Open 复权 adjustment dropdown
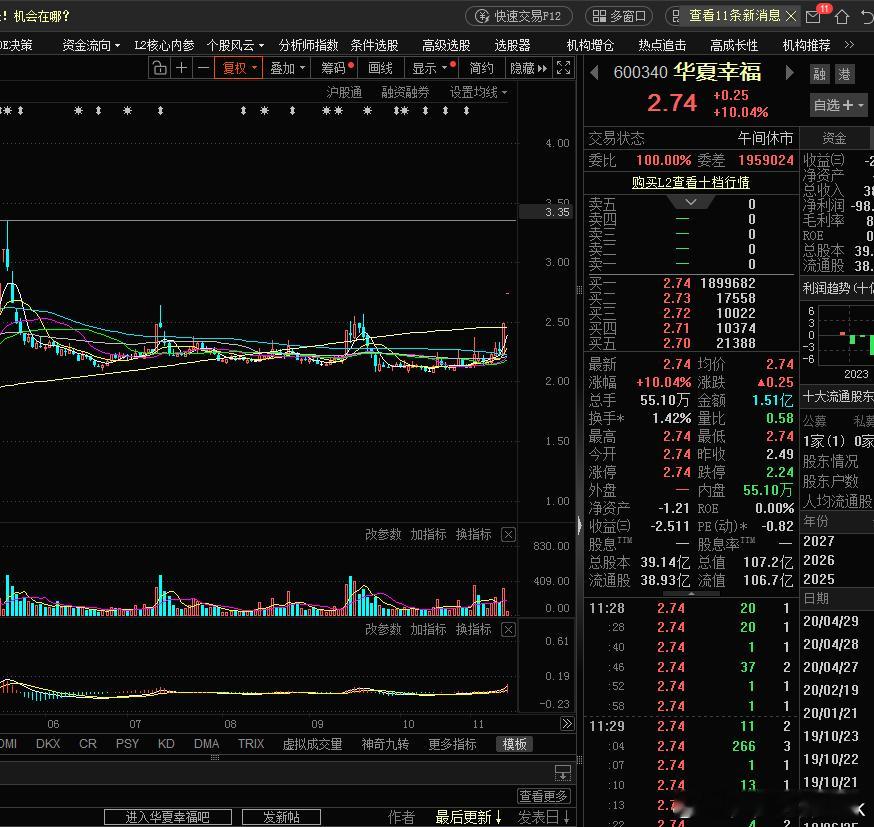 pyautogui.click(x=239, y=68)
